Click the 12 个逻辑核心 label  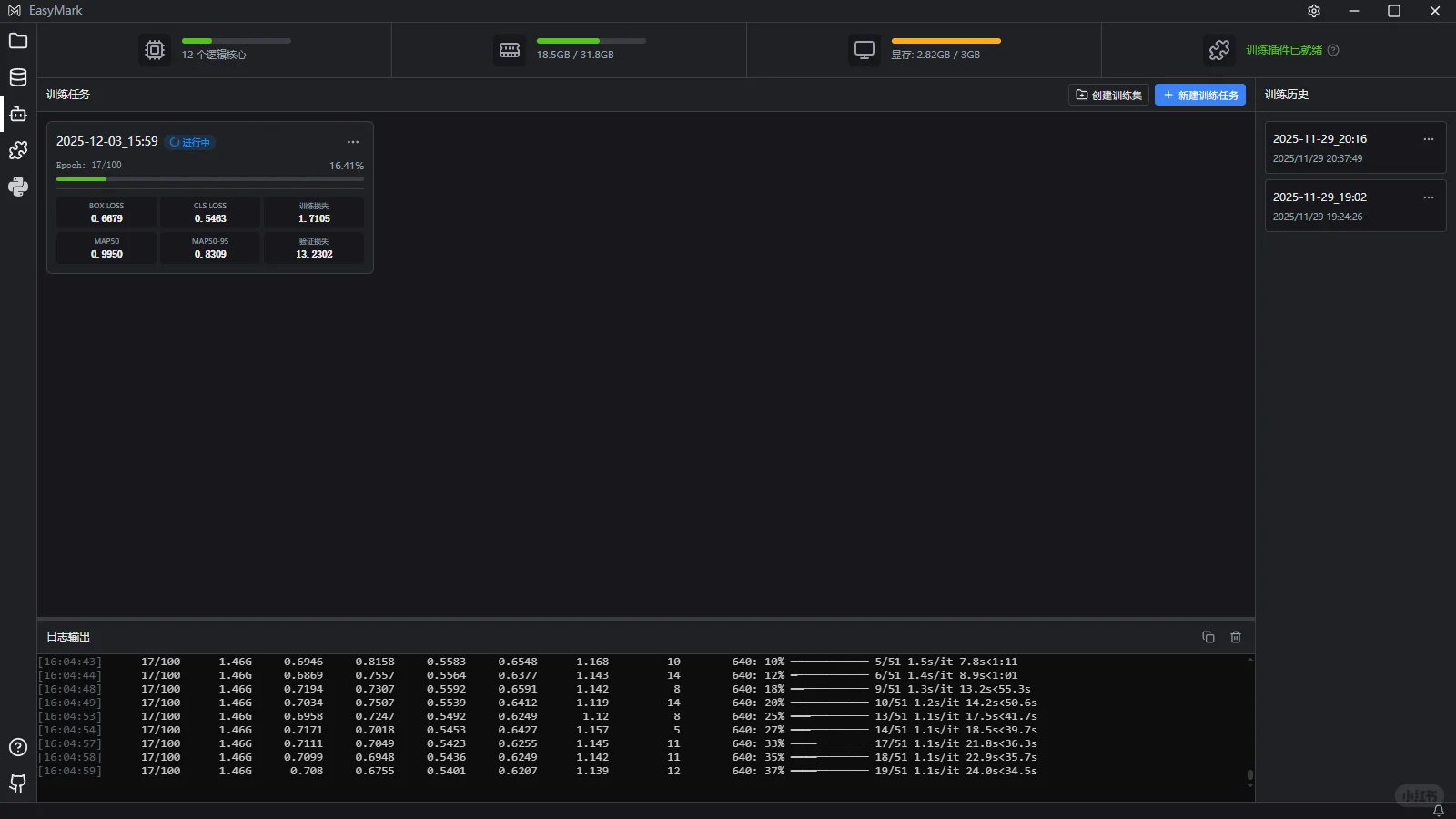point(214,55)
